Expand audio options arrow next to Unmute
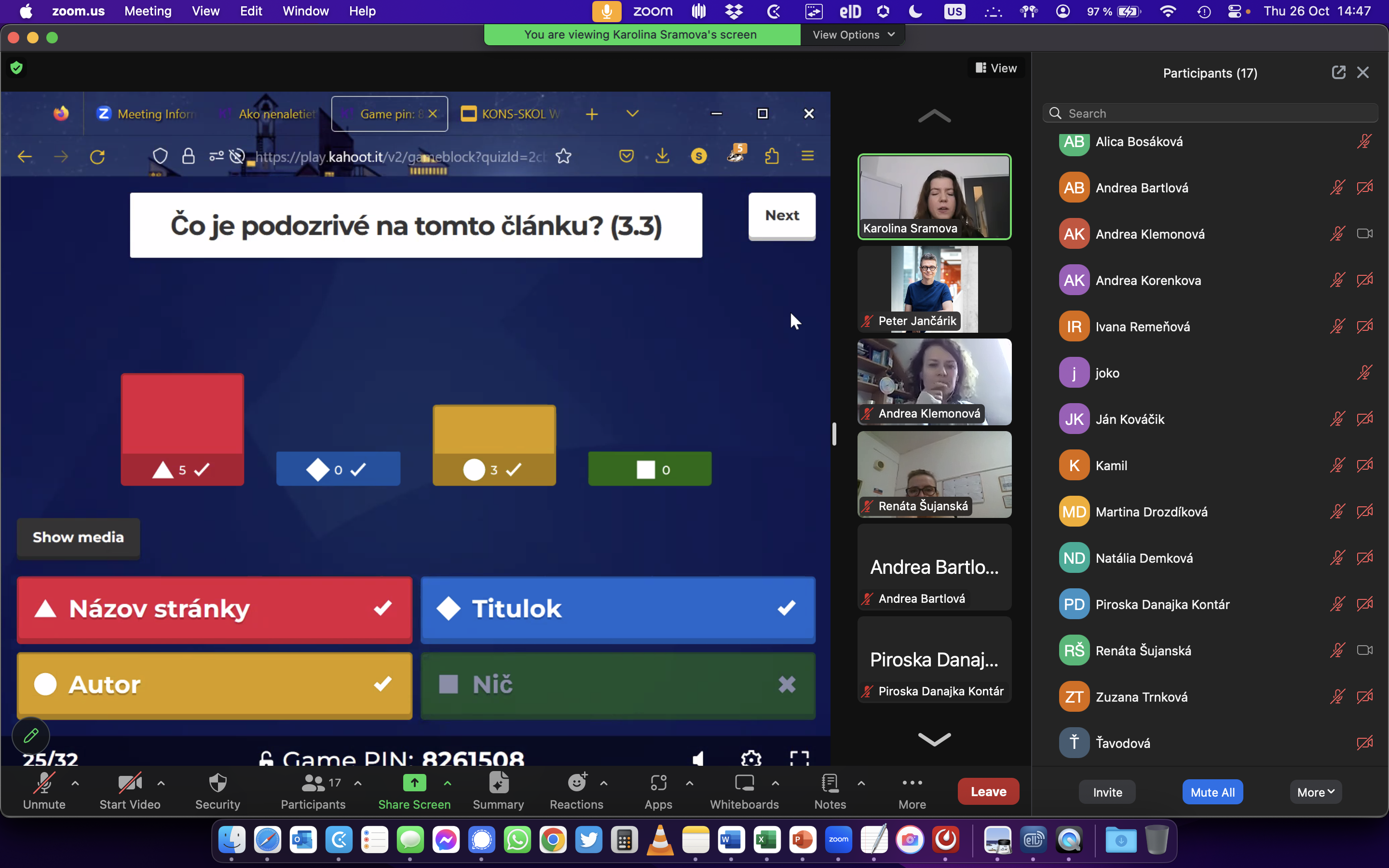Image resolution: width=1389 pixels, height=868 pixels. 75,783
